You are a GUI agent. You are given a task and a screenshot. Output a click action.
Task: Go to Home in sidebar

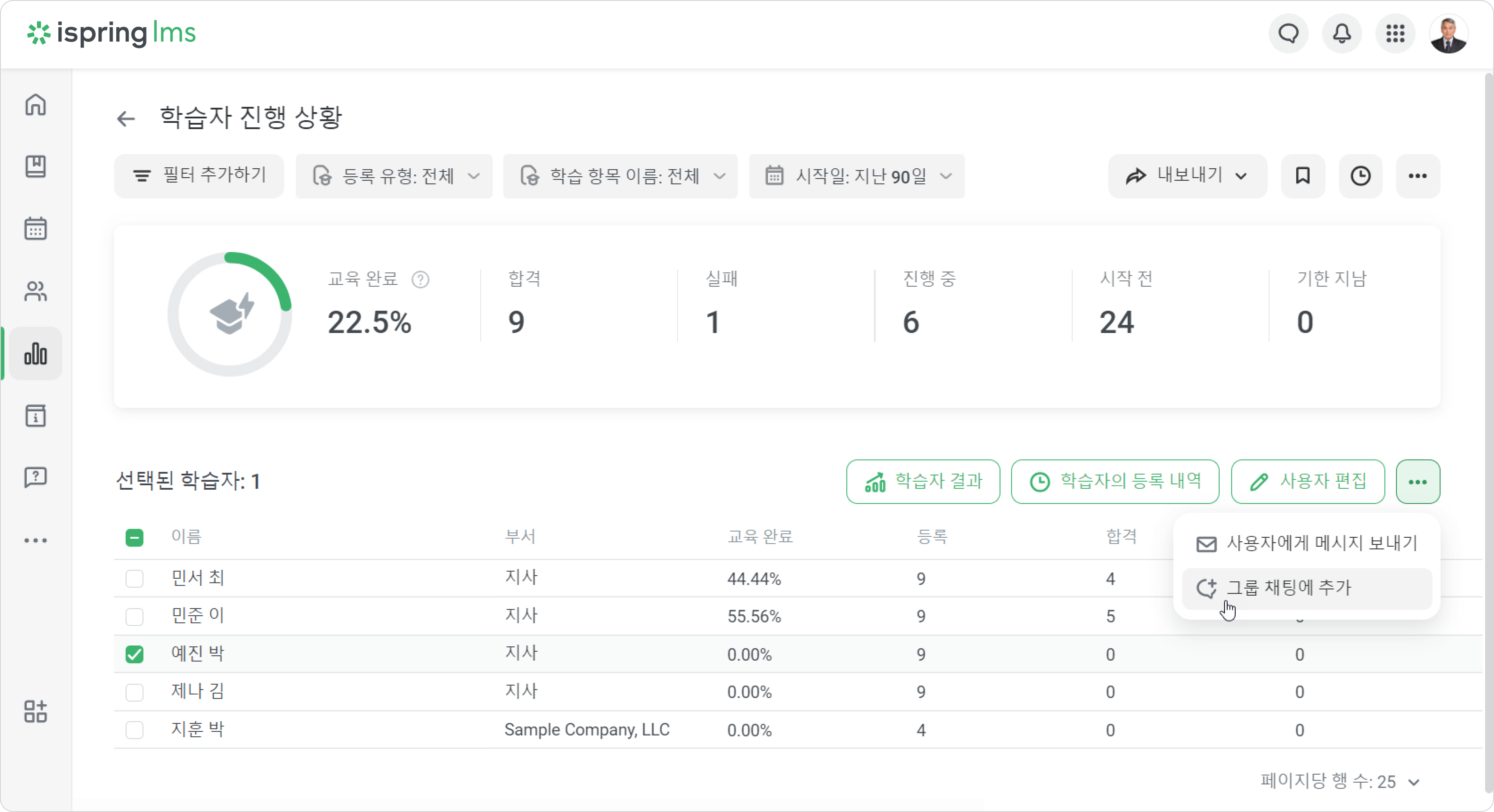click(35, 105)
